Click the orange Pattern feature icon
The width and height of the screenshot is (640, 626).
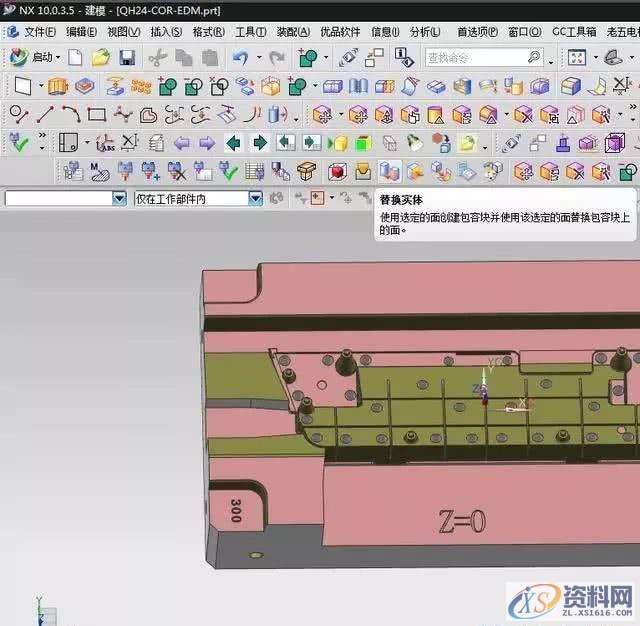pyautogui.click(x=141, y=87)
